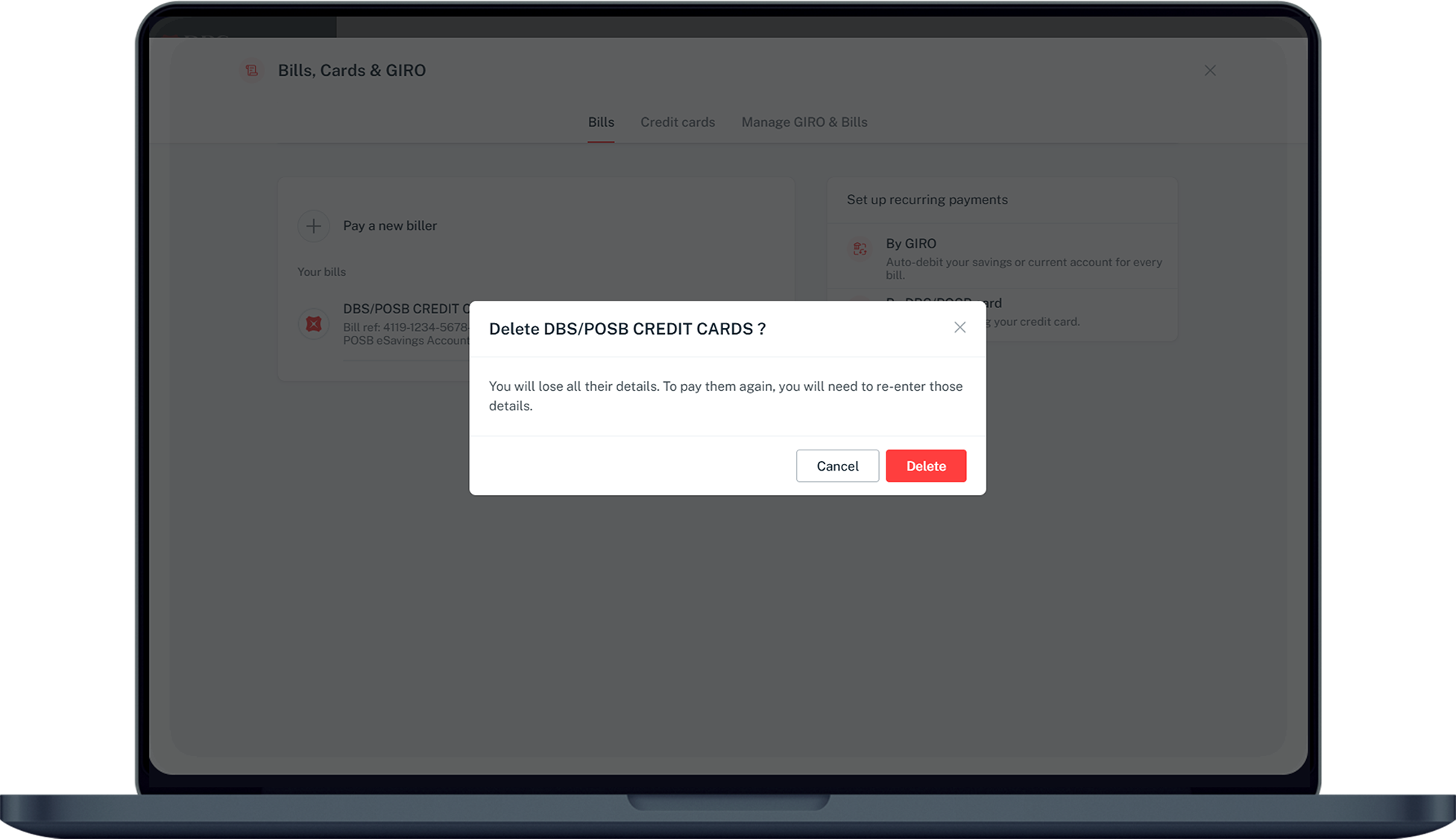Screen dimensions: 1456x839
Task: Go to Manage GIRO & Bills tab
Action: (x=804, y=122)
